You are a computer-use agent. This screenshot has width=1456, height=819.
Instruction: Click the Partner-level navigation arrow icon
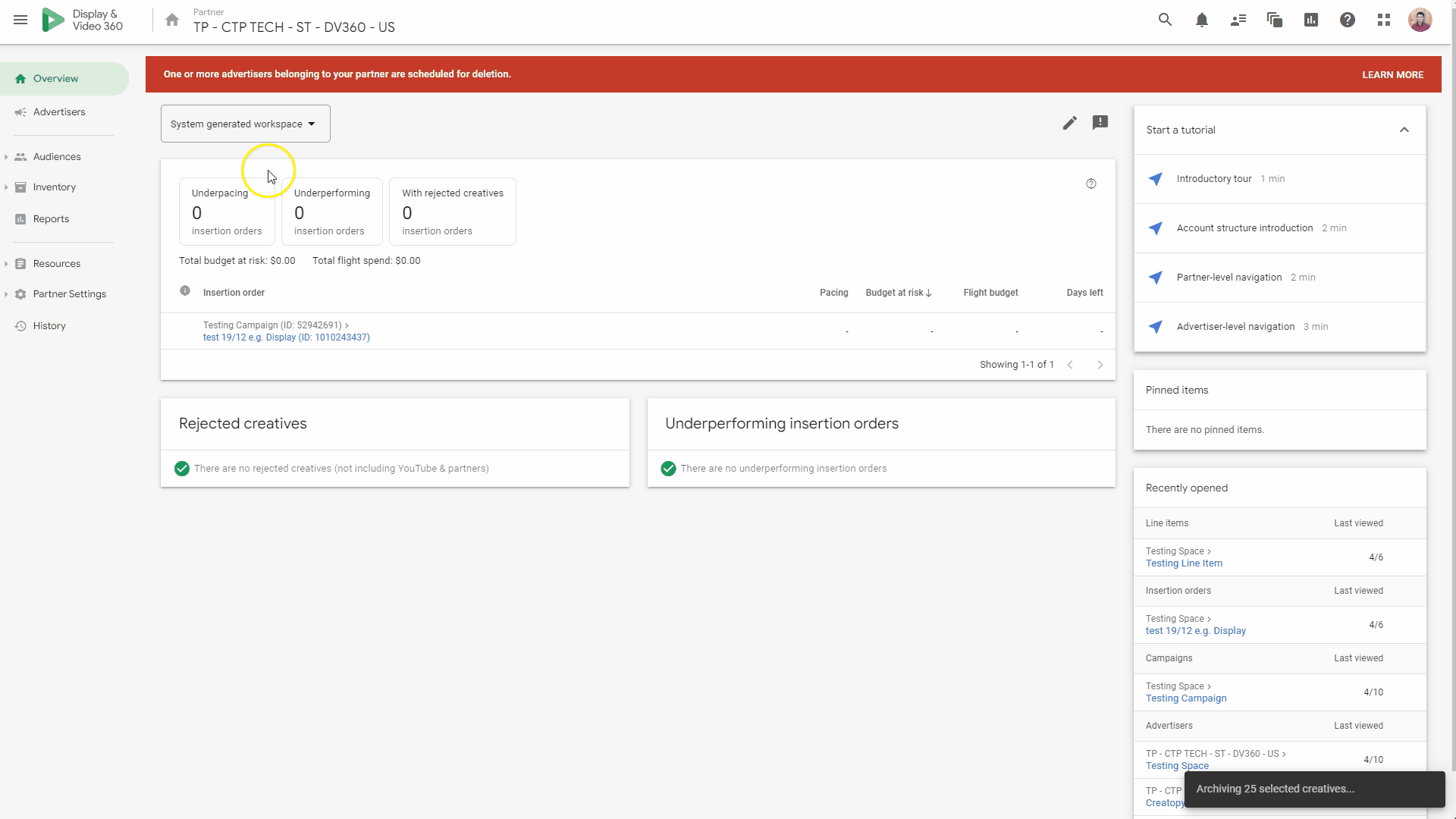1156,278
